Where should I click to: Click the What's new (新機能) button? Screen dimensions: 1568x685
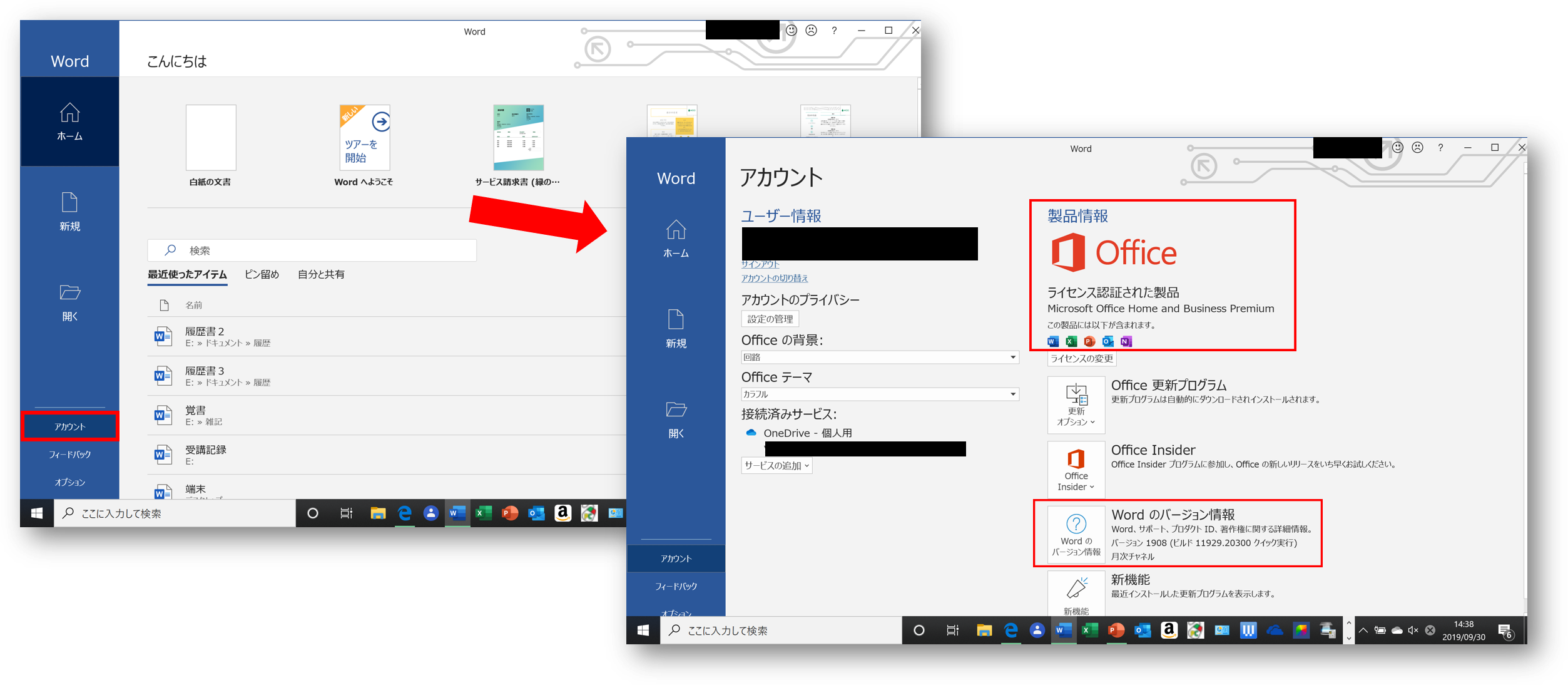1076,592
